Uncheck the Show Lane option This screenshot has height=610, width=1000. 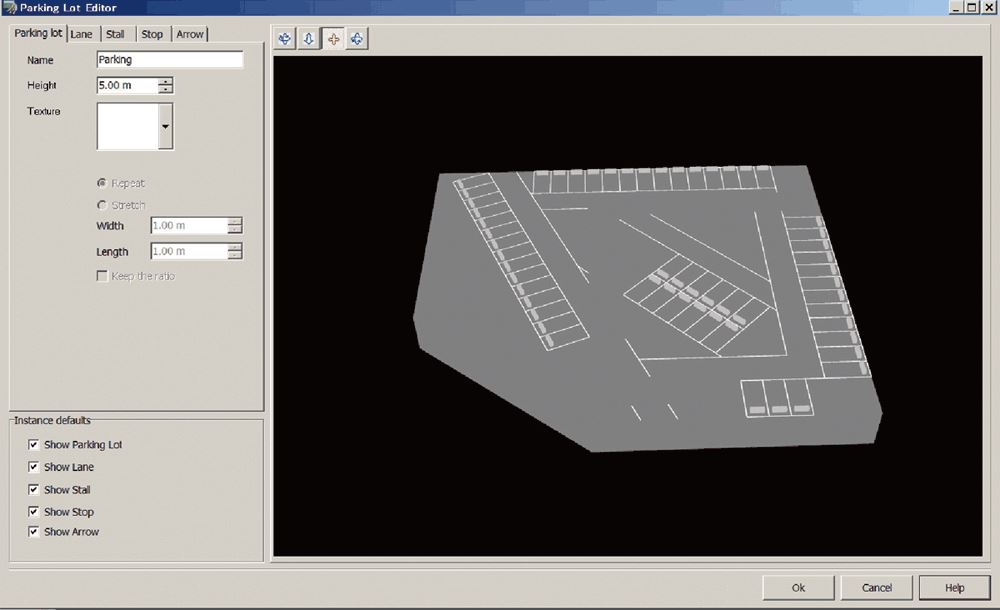click(x=34, y=467)
